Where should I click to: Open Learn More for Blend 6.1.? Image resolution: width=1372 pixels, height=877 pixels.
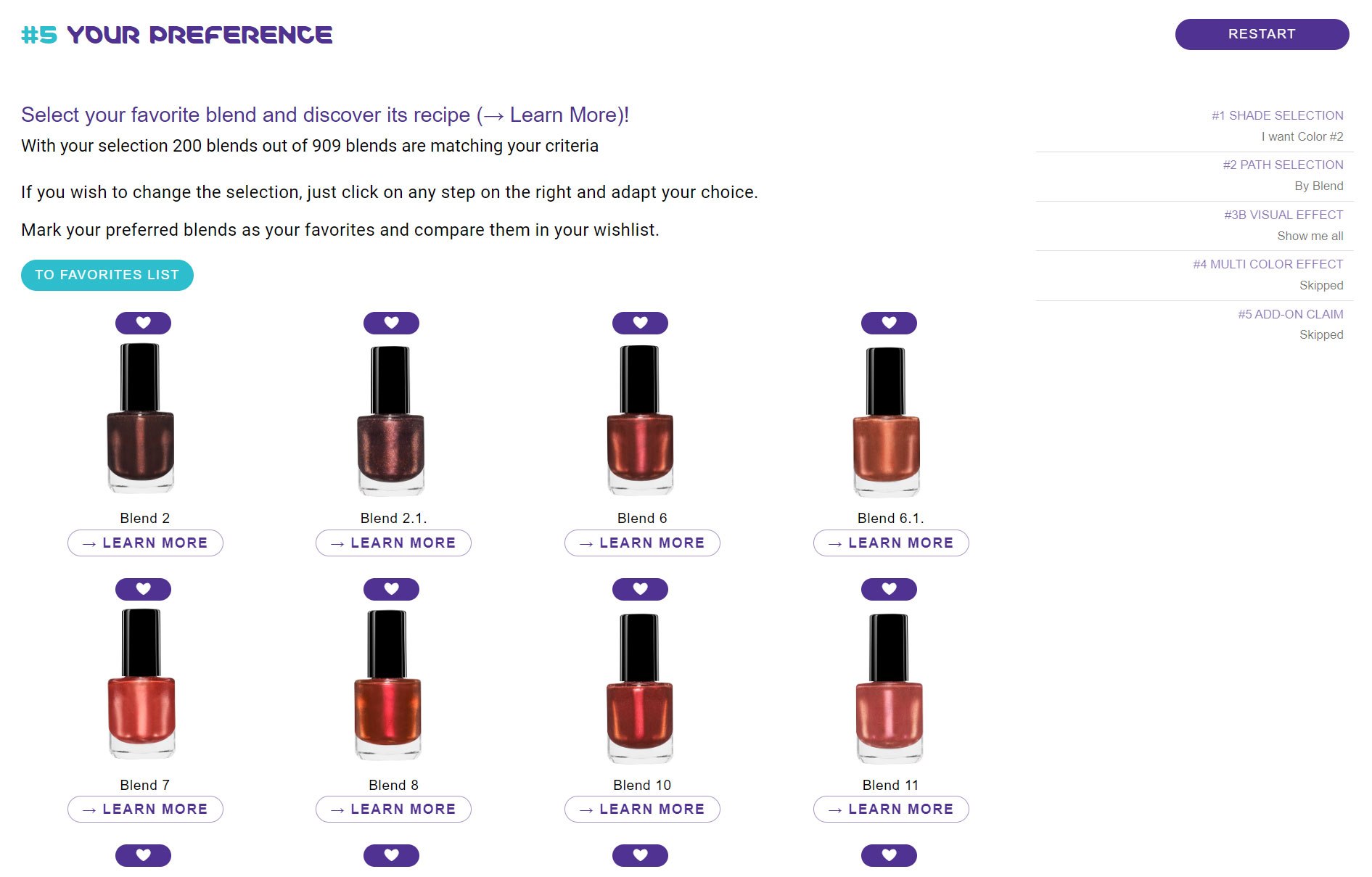point(891,543)
